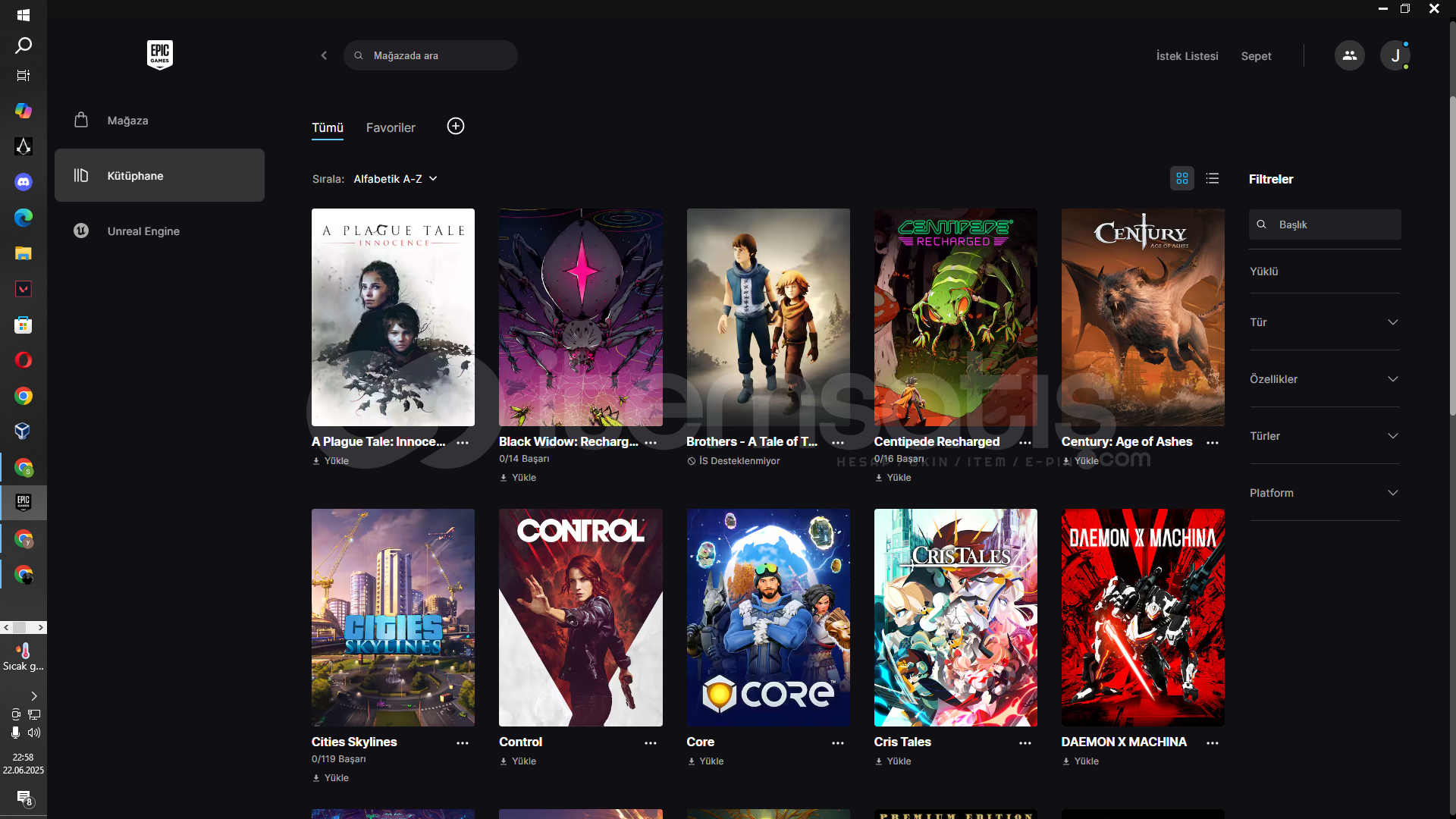The height and width of the screenshot is (819, 1456).
Task: Switch to grid view
Action: tap(1181, 179)
